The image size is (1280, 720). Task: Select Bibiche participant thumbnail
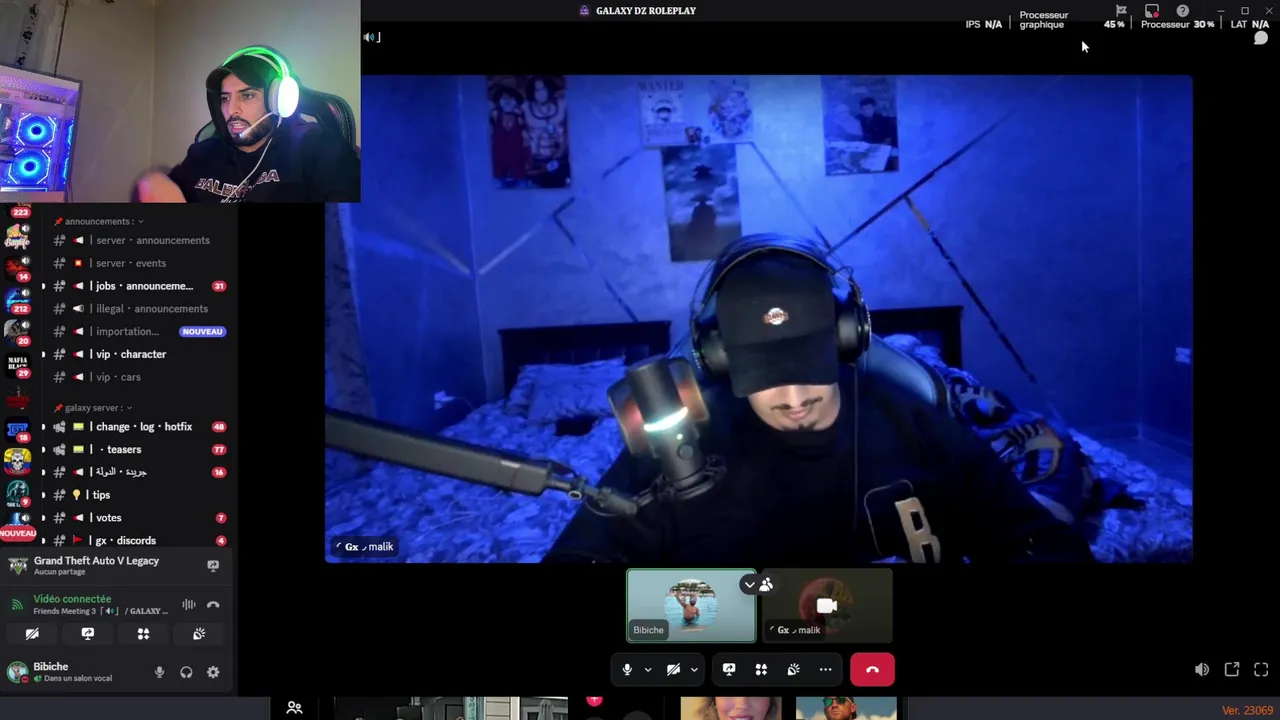point(691,605)
